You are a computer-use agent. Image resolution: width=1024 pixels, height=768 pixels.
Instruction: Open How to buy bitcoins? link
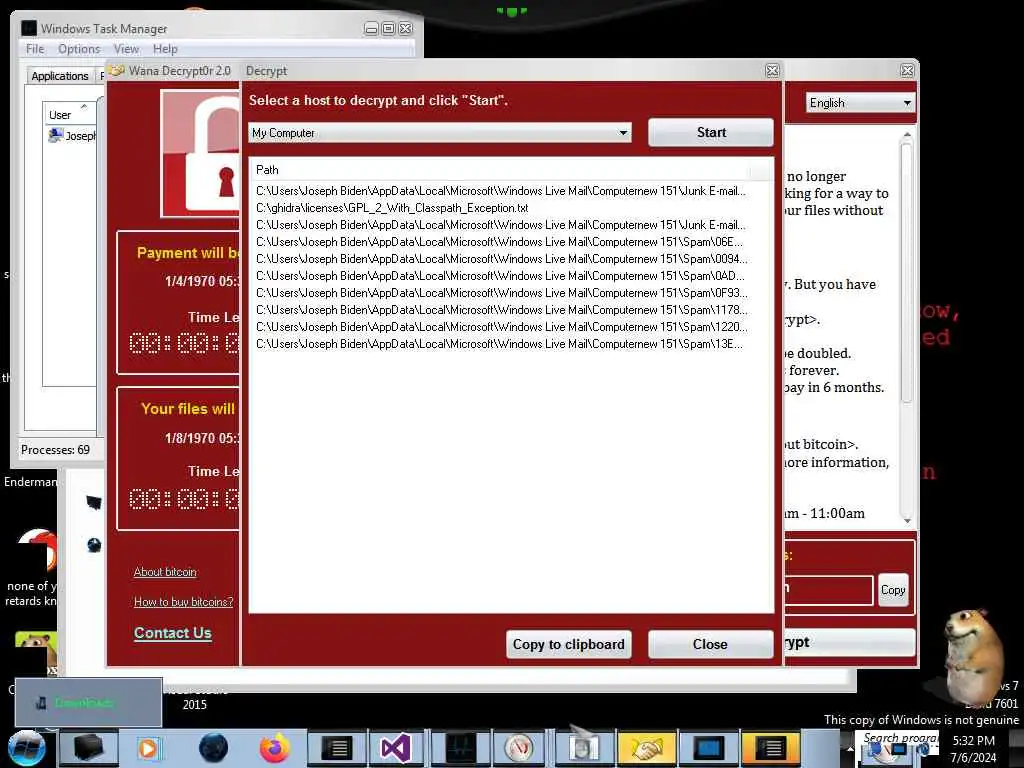[x=183, y=602]
